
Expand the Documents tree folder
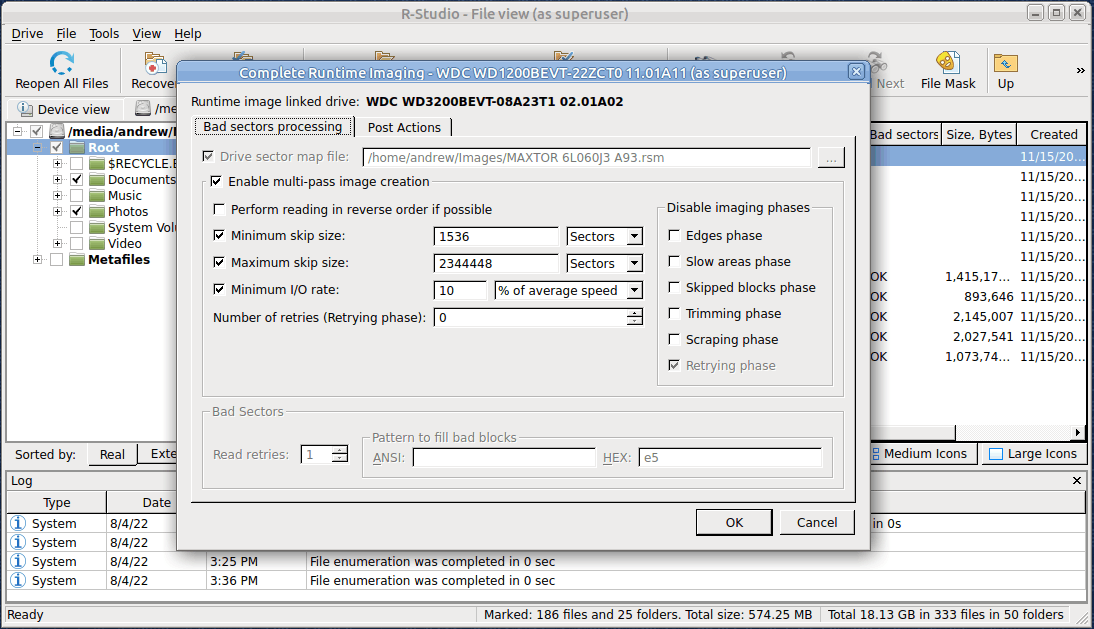coord(57,179)
